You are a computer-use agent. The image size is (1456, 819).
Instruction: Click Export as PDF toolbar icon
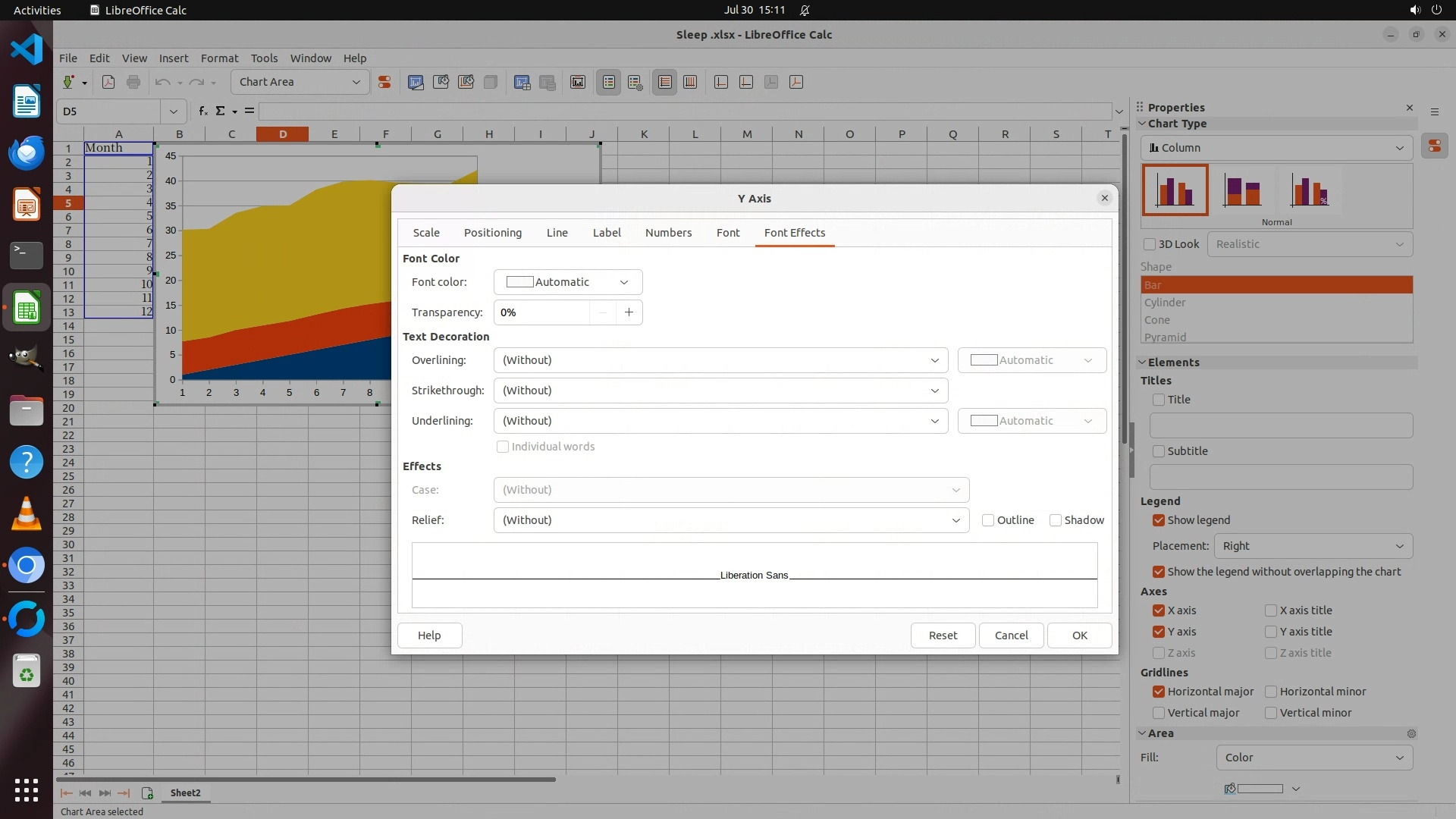[x=108, y=82]
